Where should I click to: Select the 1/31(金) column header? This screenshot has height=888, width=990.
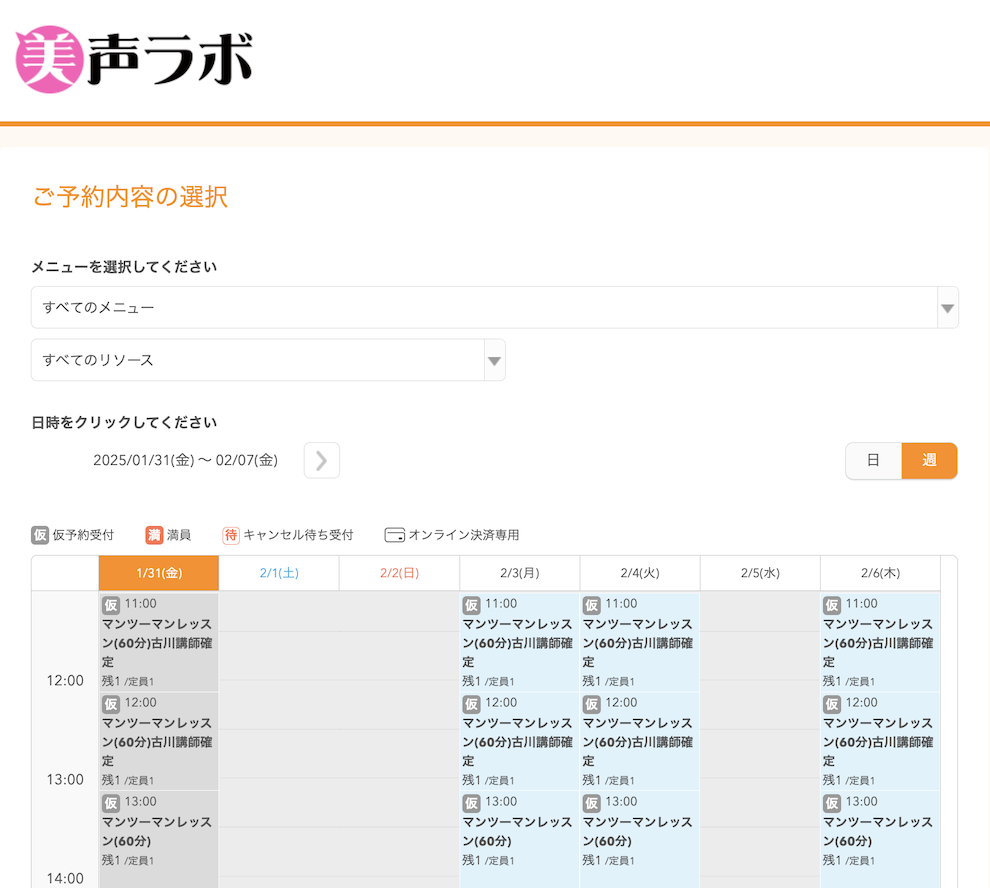pyautogui.click(x=158, y=573)
